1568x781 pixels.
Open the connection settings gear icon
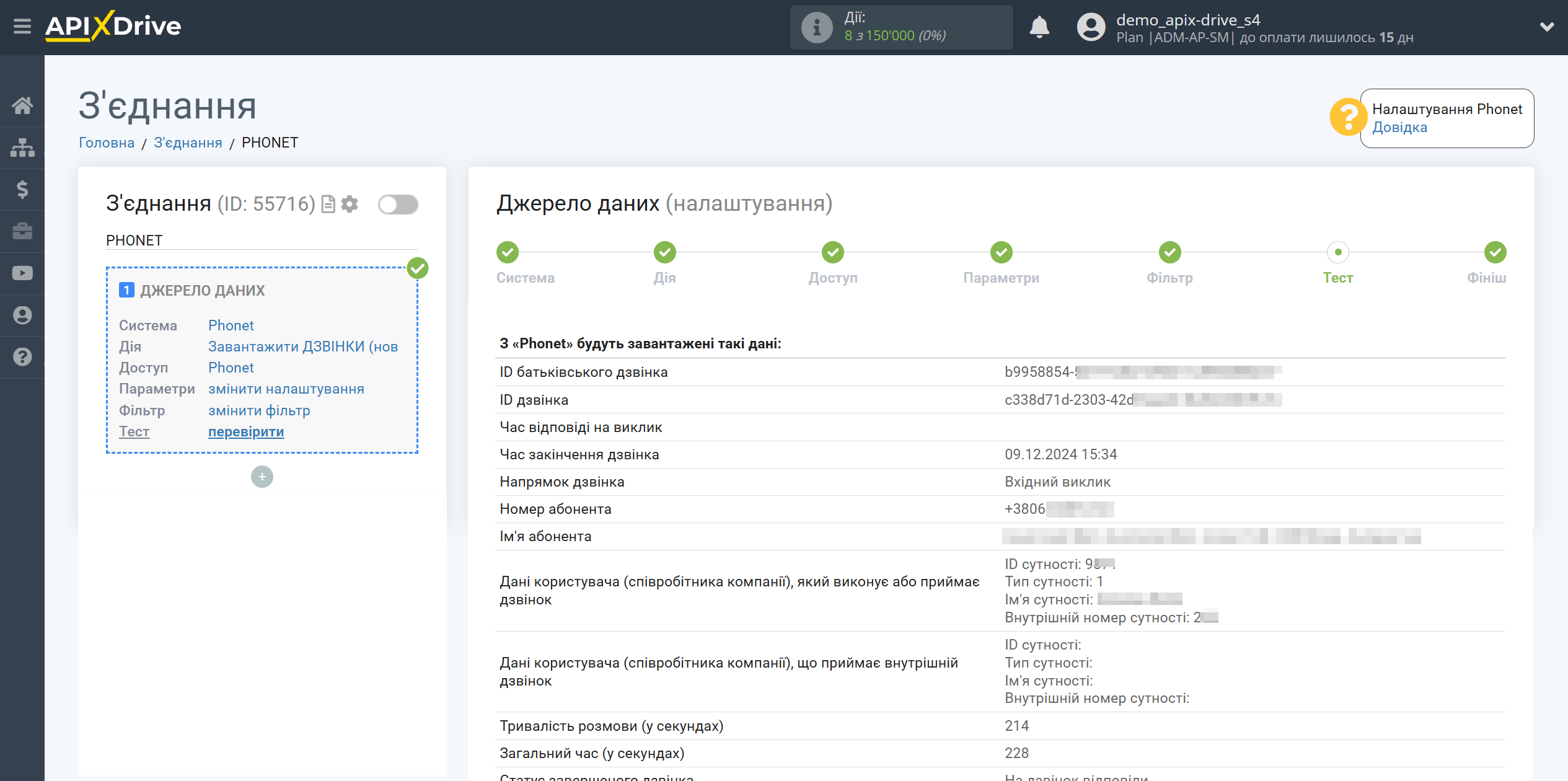[x=350, y=205]
